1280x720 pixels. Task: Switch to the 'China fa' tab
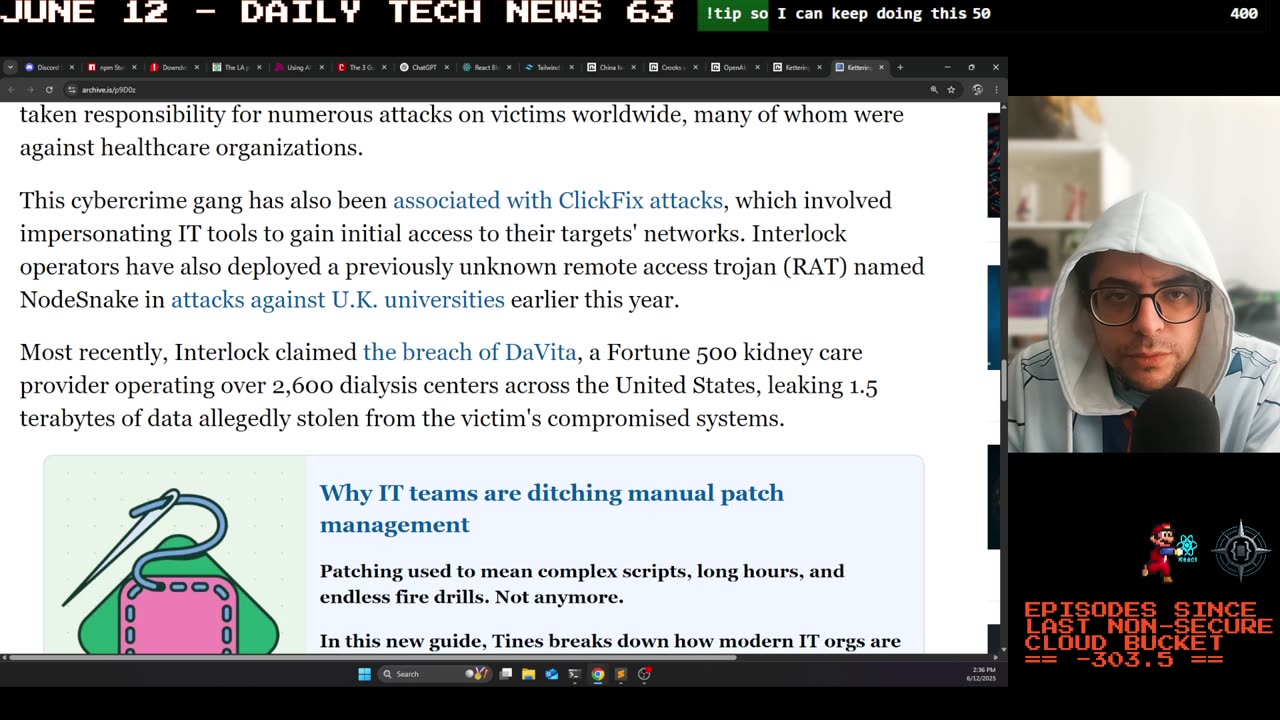pyautogui.click(x=610, y=67)
